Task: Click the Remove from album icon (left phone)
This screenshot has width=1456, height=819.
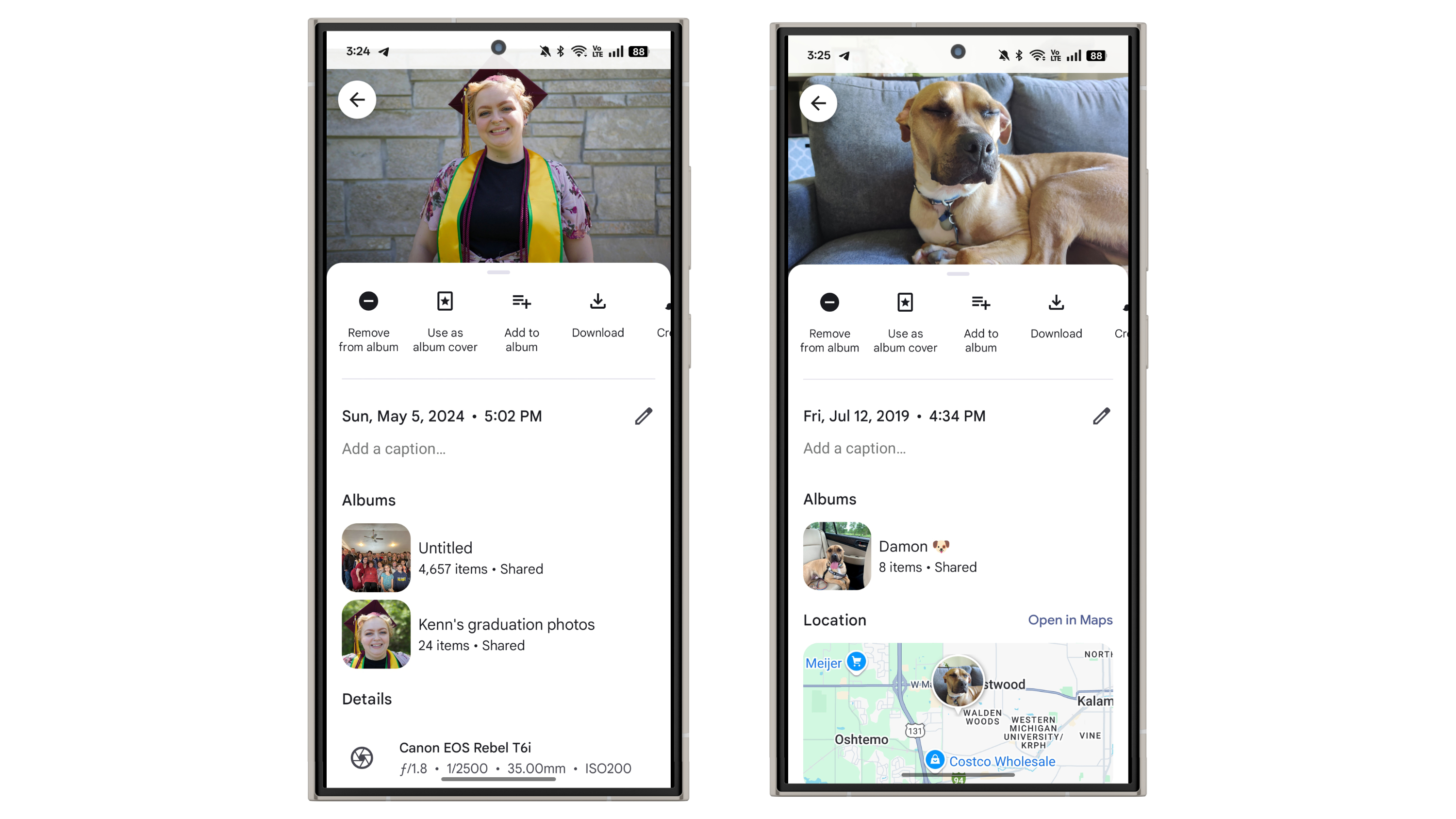Action: pos(368,302)
